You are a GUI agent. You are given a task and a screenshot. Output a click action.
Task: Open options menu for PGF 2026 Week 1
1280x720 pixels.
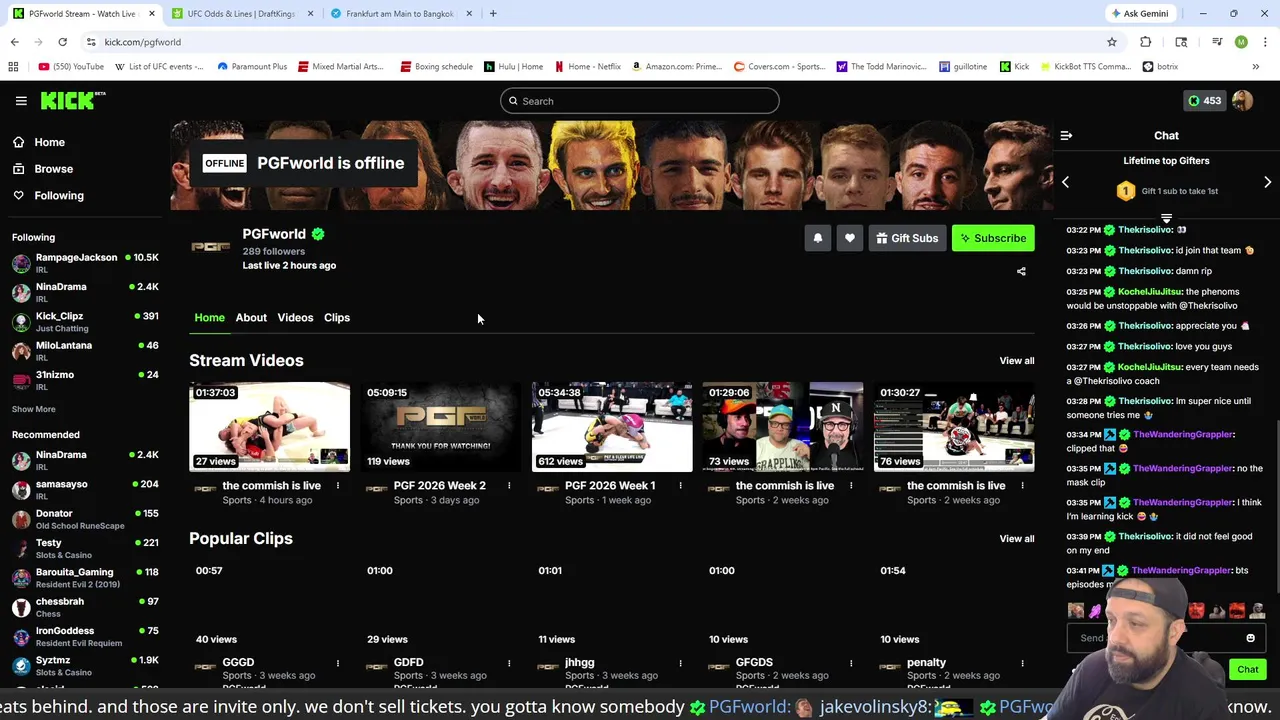(680, 486)
